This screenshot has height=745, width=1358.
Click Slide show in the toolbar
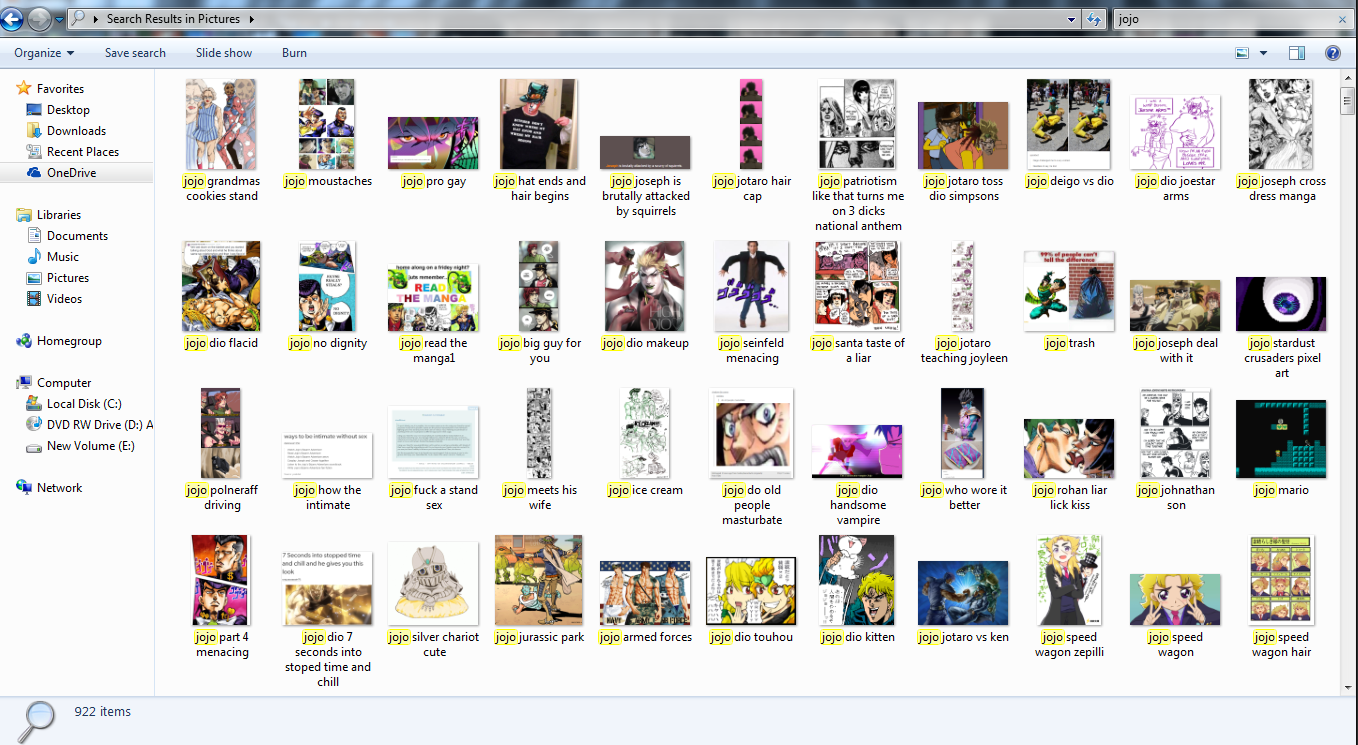tap(224, 53)
